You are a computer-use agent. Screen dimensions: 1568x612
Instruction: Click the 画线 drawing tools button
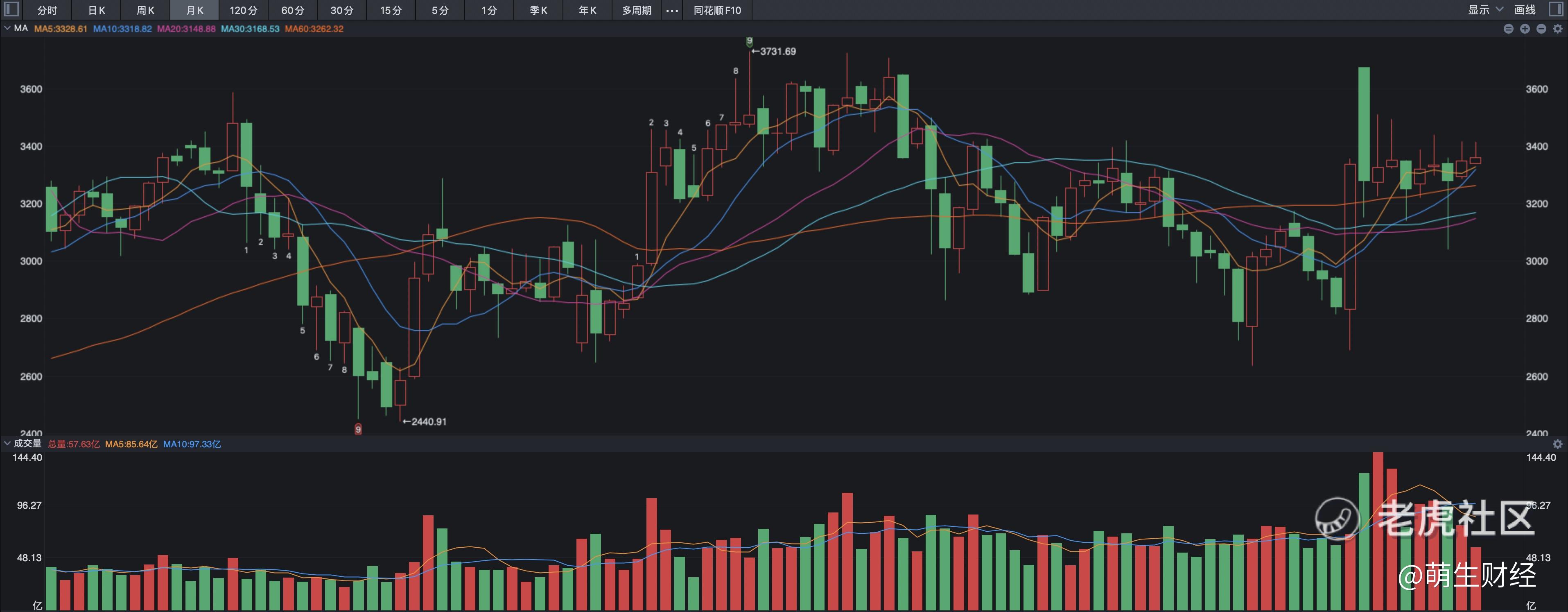[x=1525, y=10]
